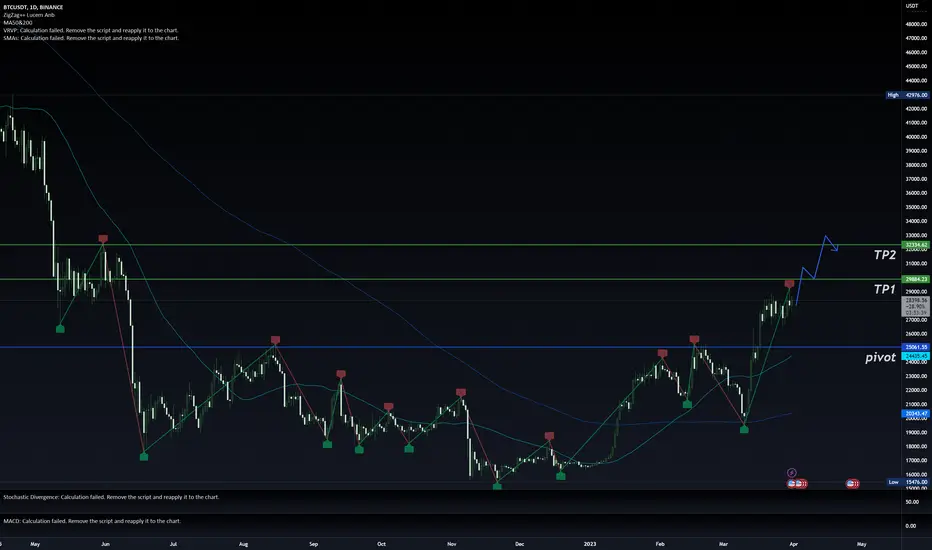Click the Dec label on time axis
Screen dimensions: 932x550
pos(519,544)
